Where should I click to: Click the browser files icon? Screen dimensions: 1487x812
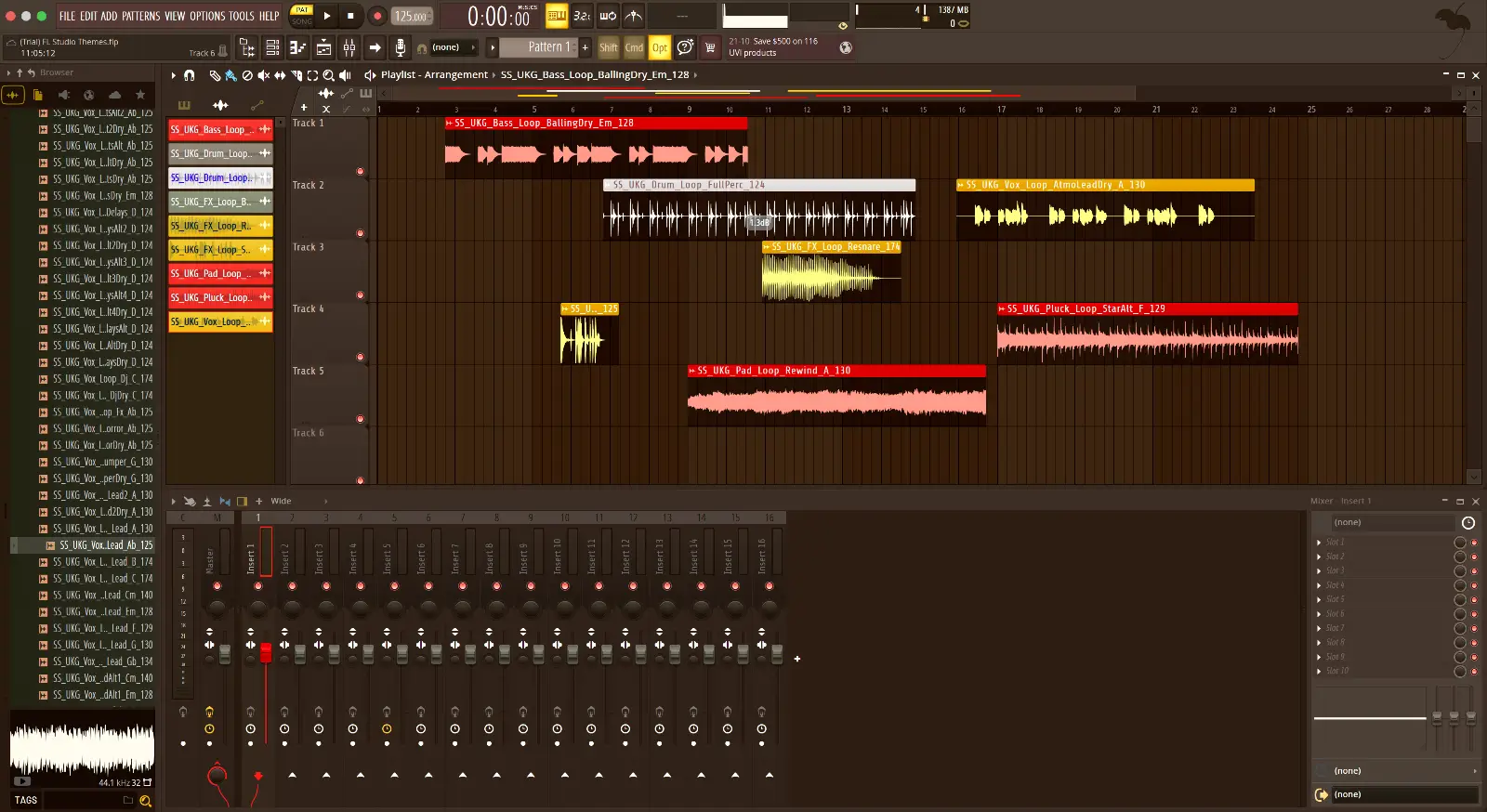point(38,95)
